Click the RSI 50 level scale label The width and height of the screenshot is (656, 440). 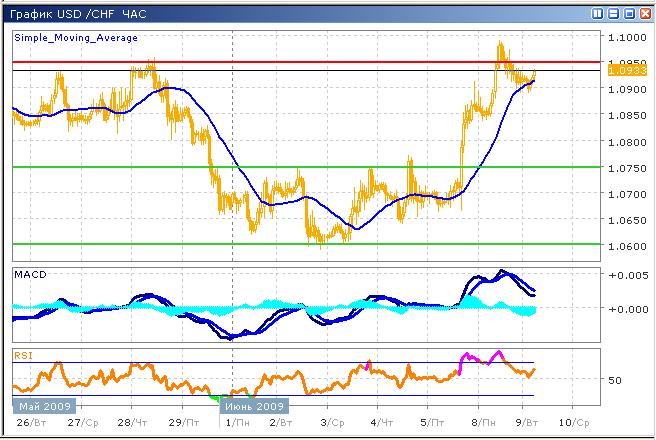(614, 380)
